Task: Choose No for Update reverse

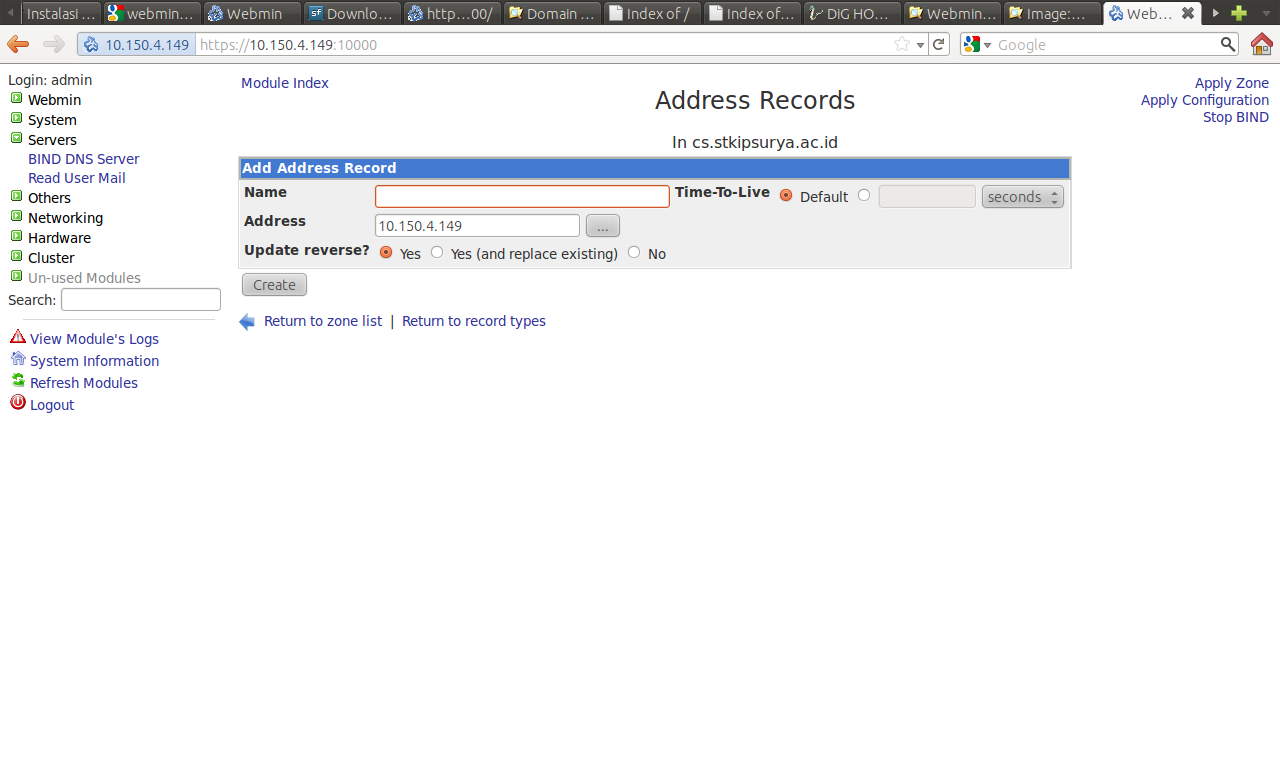Action: pos(634,252)
